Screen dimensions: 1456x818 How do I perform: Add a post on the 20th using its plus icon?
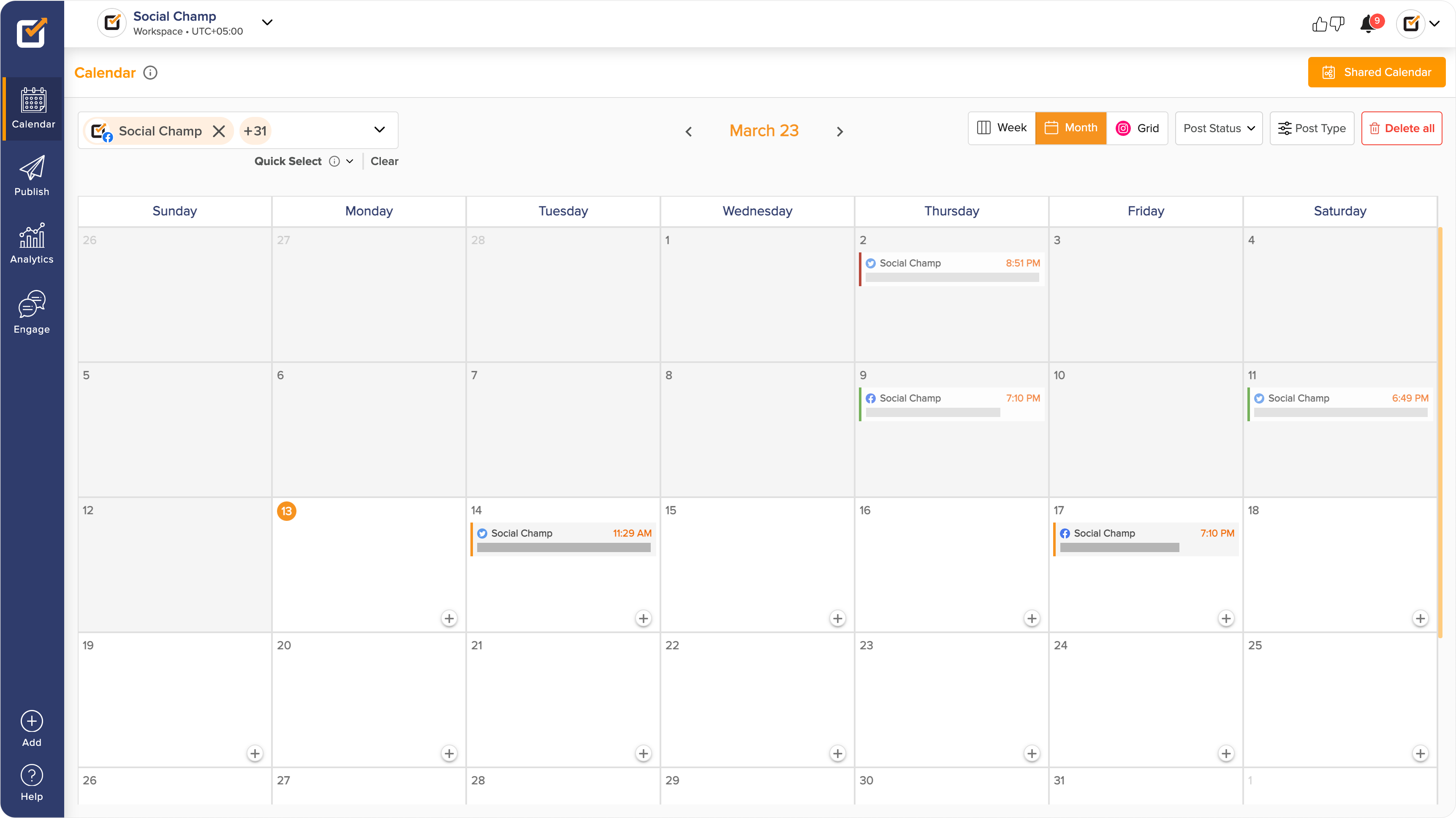[449, 753]
